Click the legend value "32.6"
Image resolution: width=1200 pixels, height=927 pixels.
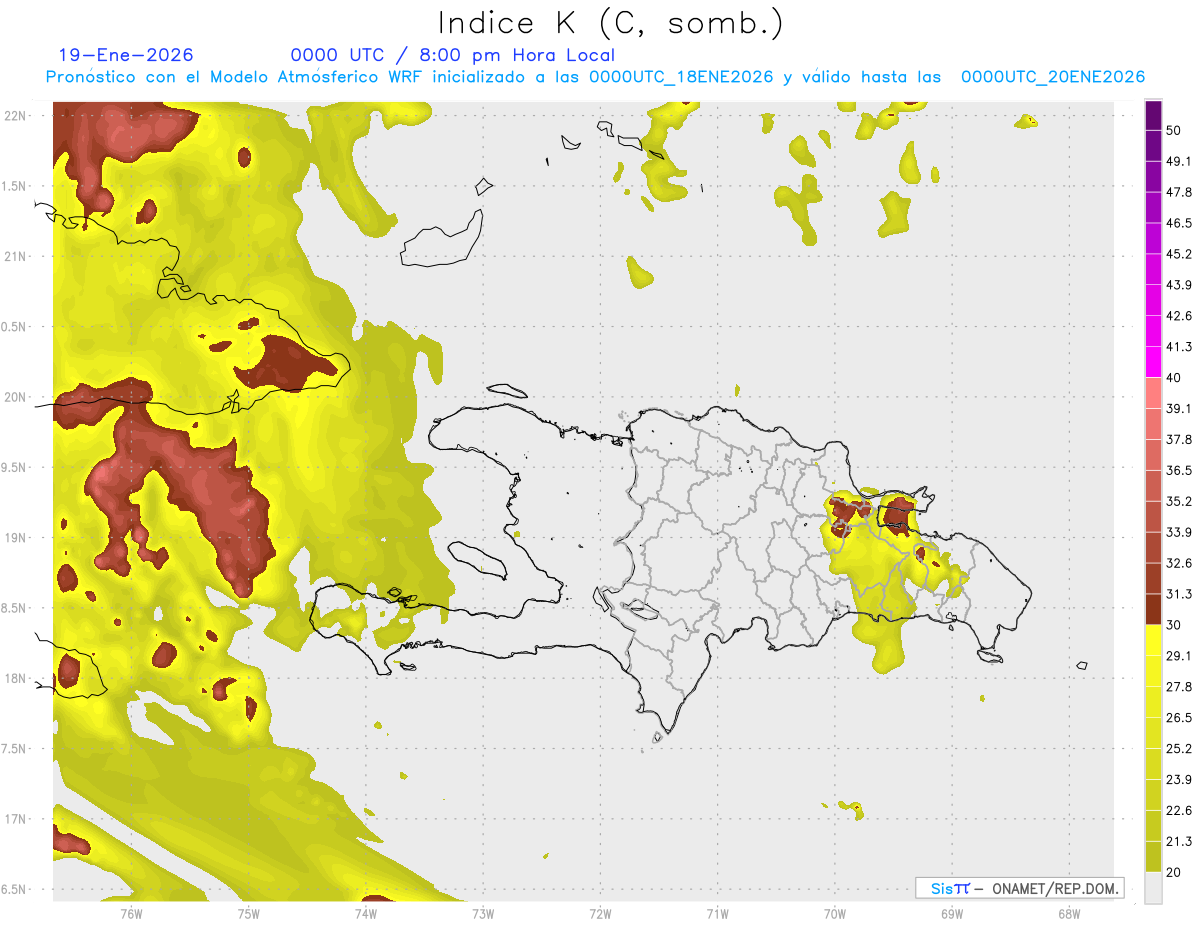(x=1179, y=563)
